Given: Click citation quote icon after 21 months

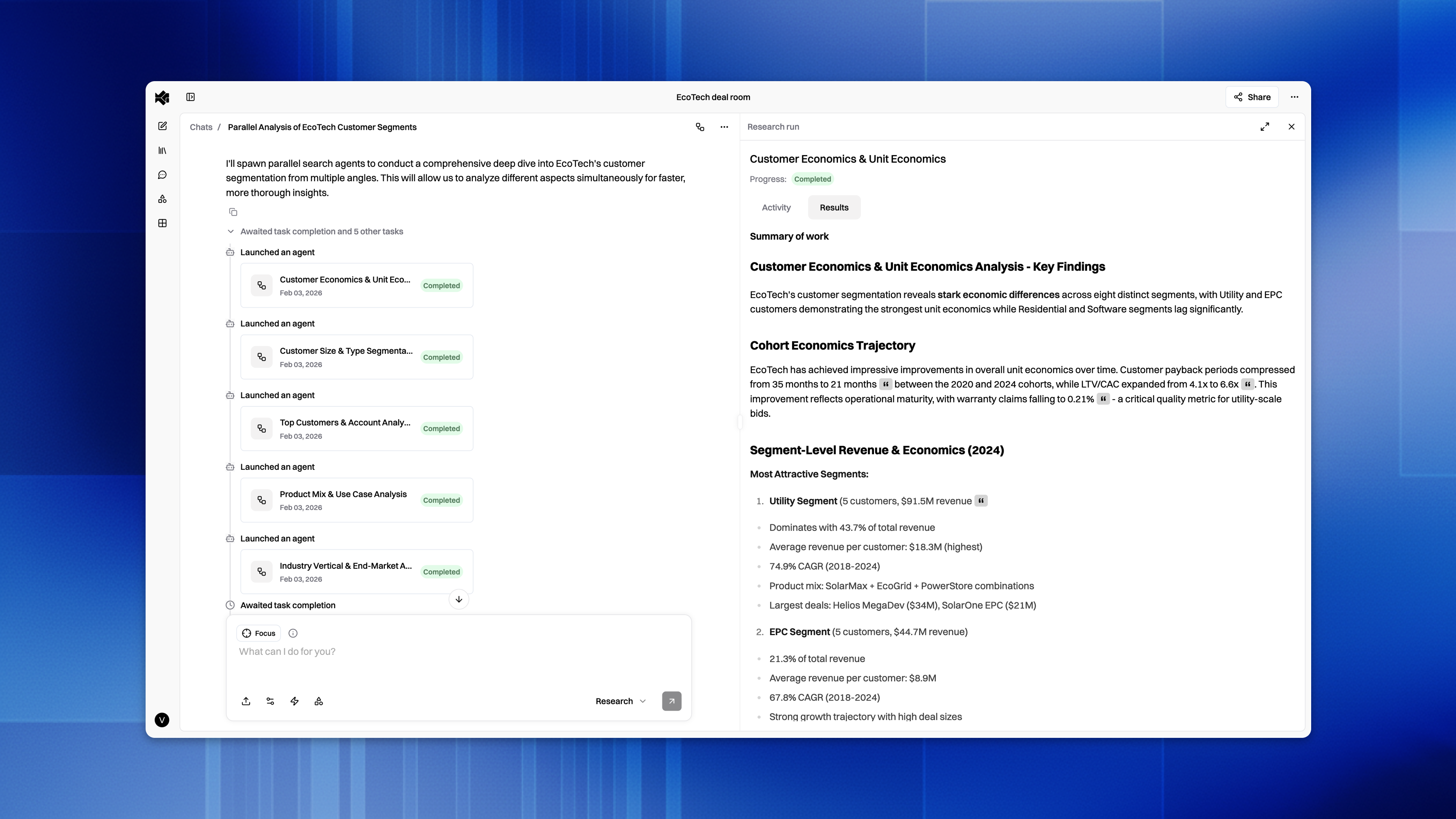Looking at the screenshot, I should (885, 384).
